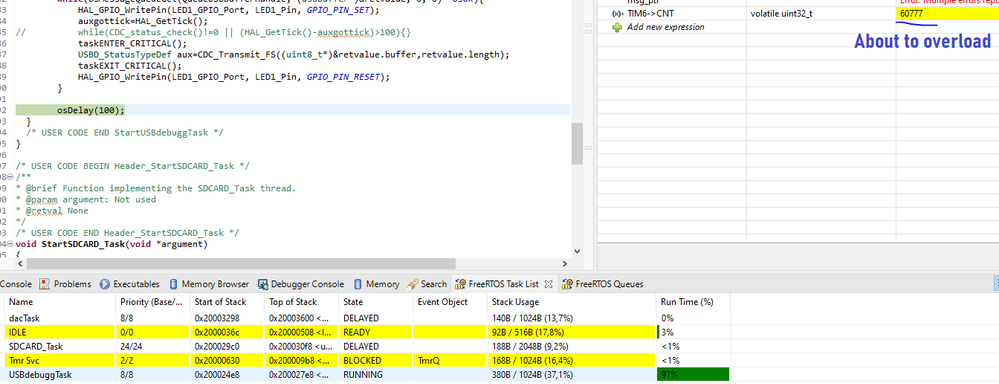Image resolution: width=999 pixels, height=384 pixels.
Task: Click the 97% run time bar
Action: coord(693,375)
